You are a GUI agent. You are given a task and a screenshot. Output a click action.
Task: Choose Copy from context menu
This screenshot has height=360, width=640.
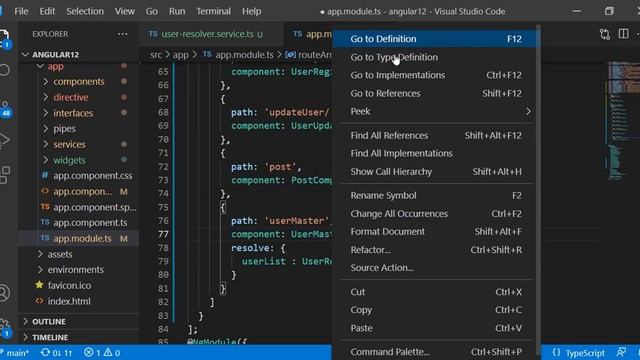pyautogui.click(x=436, y=310)
